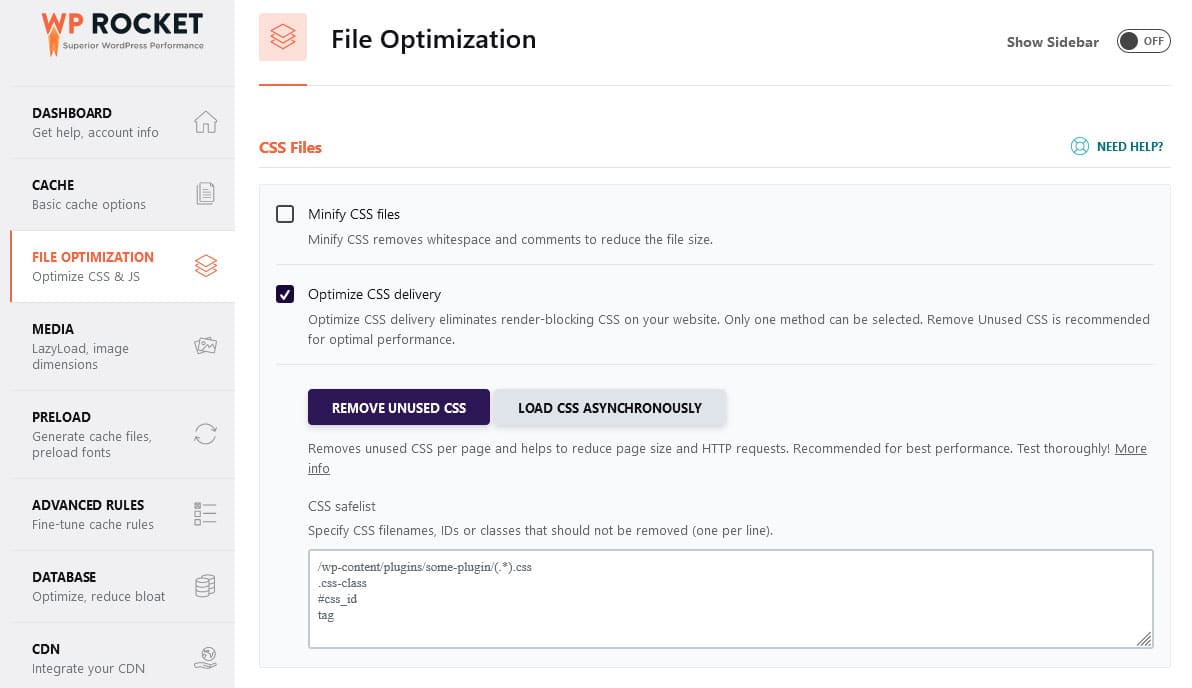Click the Cache document icon
The width and height of the screenshot is (1192, 688).
(205, 194)
